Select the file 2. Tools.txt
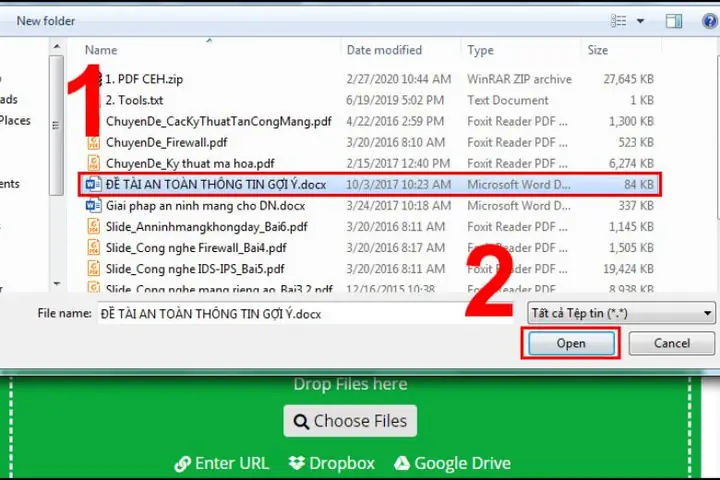This screenshot has height=480, width=720. (134, 100)
